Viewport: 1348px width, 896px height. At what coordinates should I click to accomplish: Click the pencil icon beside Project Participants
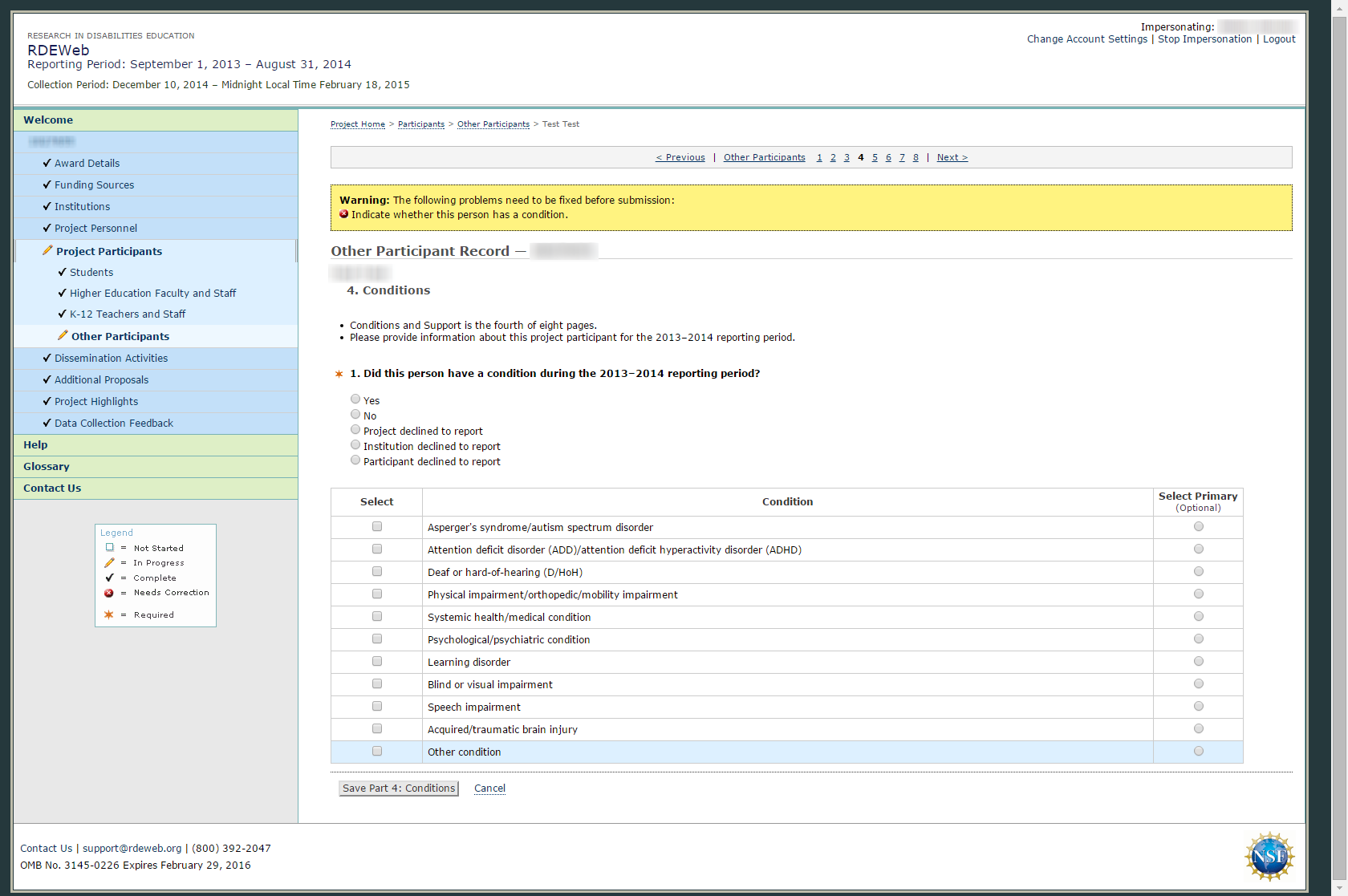coord(47,251)
